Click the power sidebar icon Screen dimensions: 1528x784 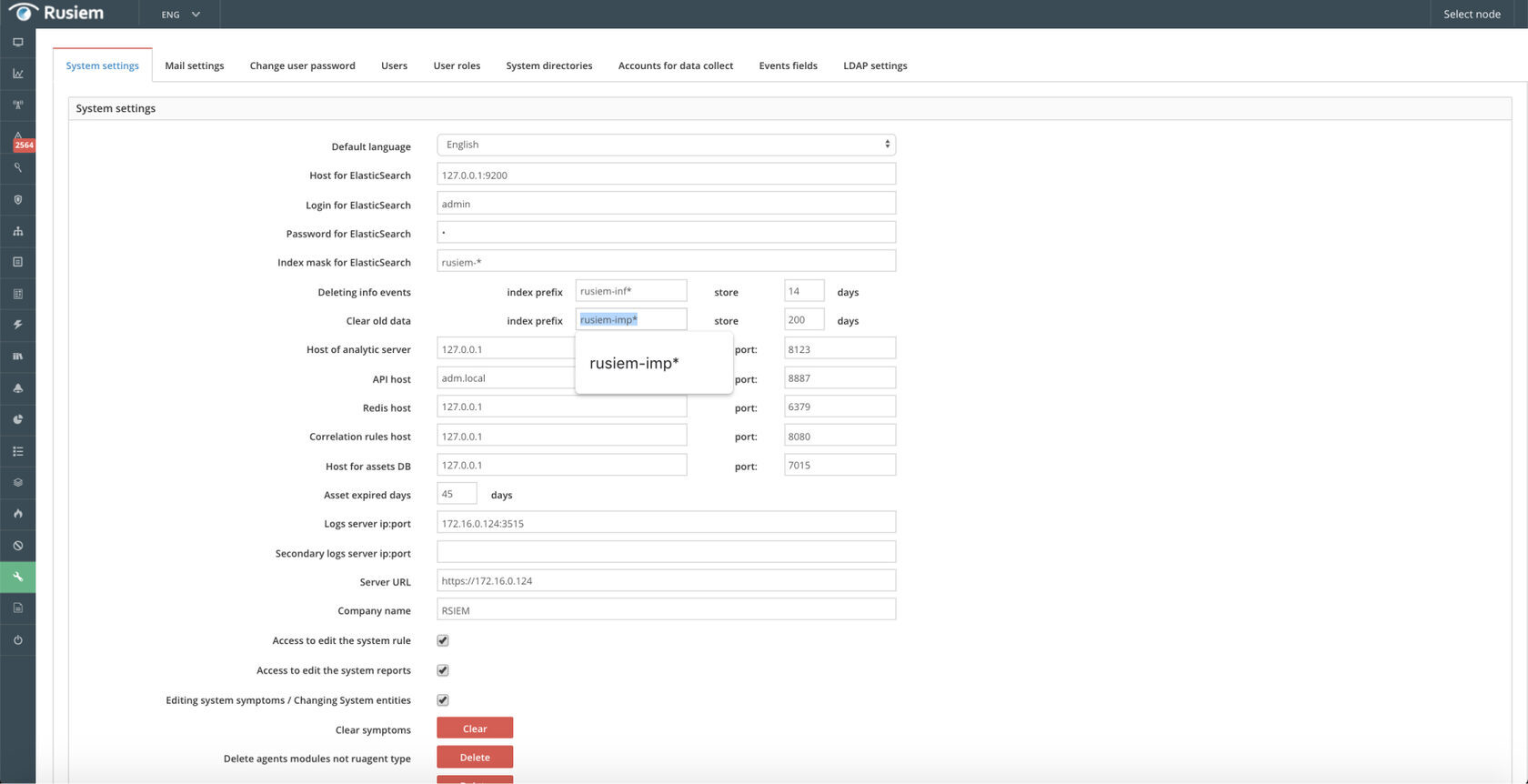[x=17, y=639]
